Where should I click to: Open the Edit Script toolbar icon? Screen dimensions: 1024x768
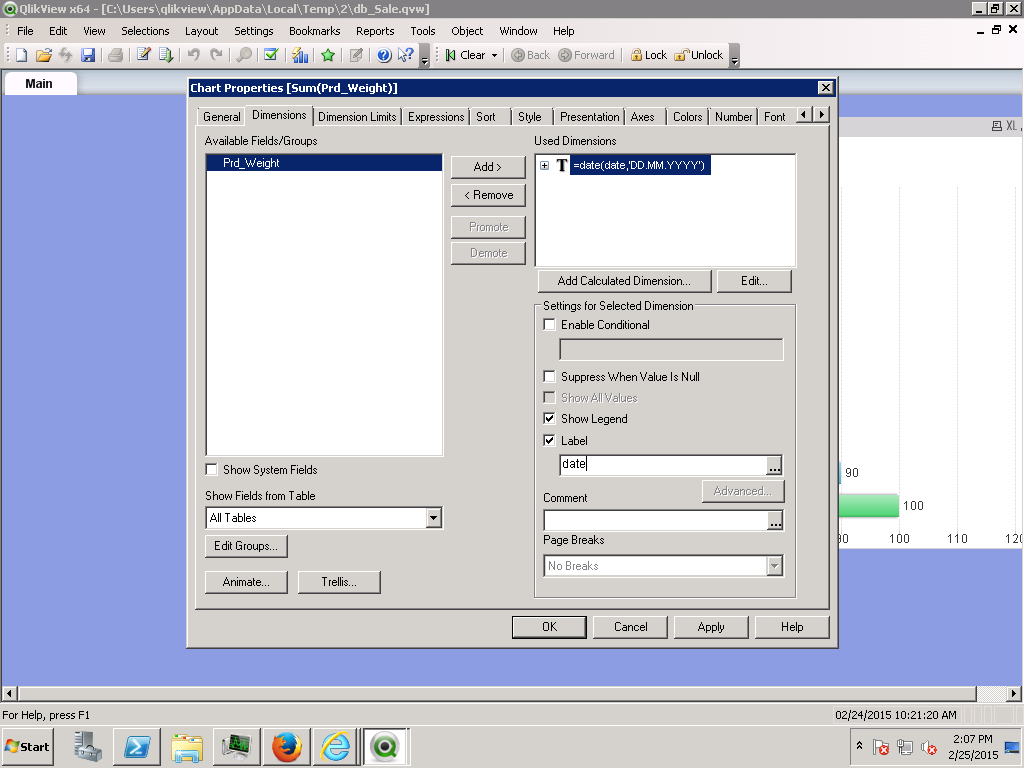[144, 55]
